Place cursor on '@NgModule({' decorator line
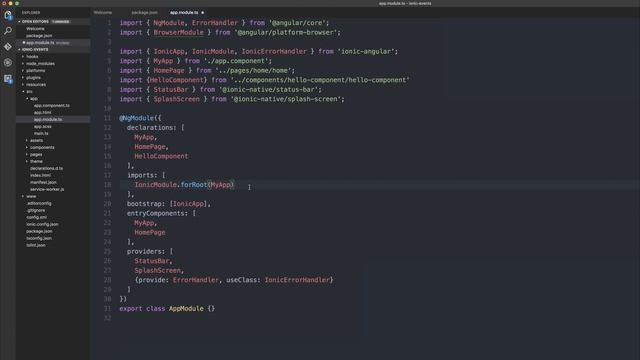Viewport: 640px width, 360px height. (140, 118)
